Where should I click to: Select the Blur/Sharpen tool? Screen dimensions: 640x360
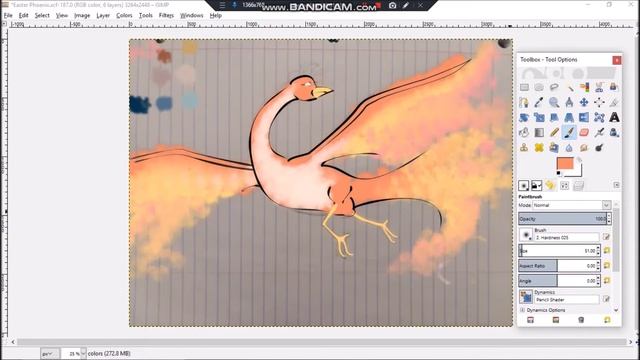coord(569,148)
